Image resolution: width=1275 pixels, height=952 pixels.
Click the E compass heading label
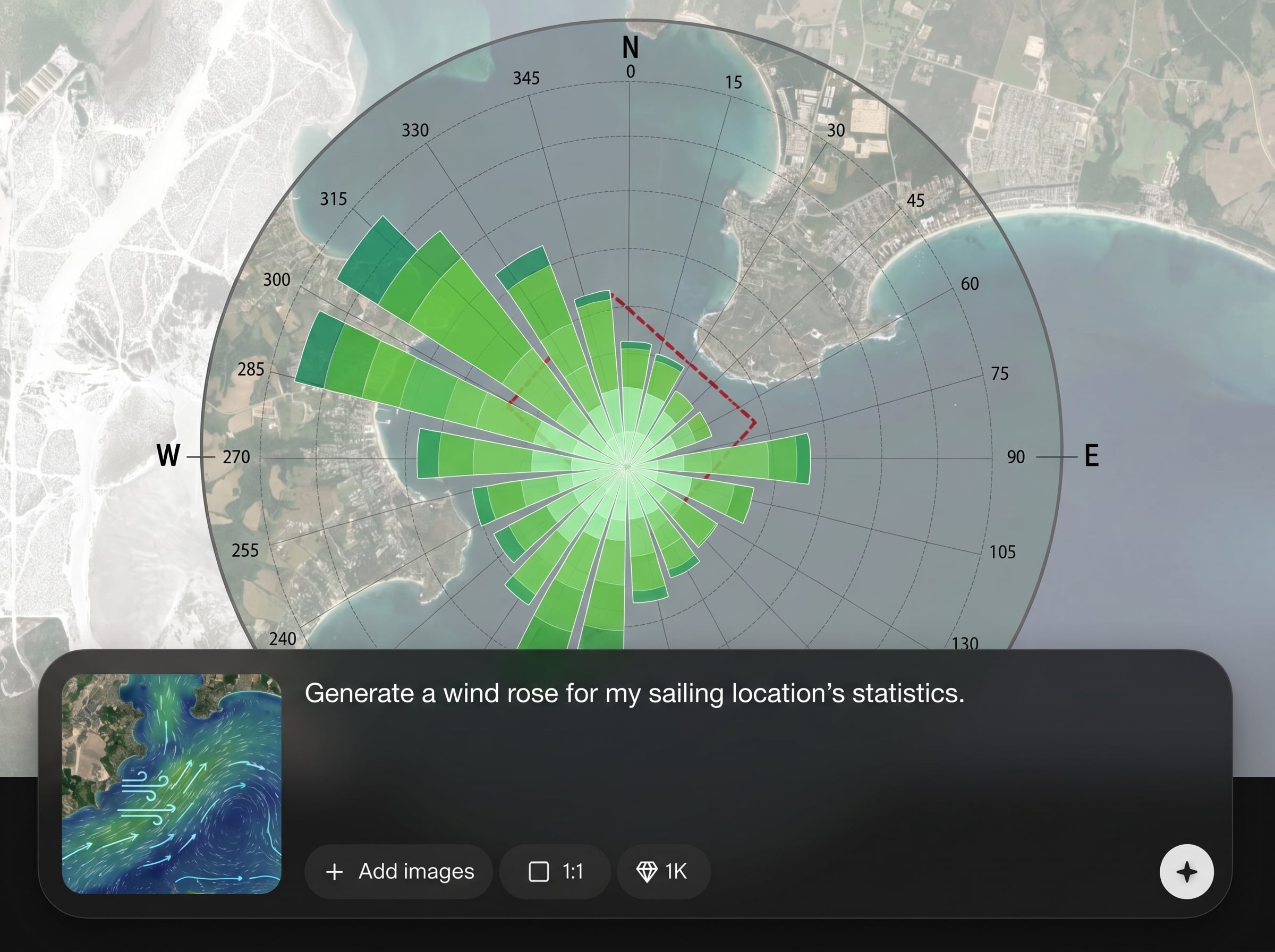coord(1091,455)
